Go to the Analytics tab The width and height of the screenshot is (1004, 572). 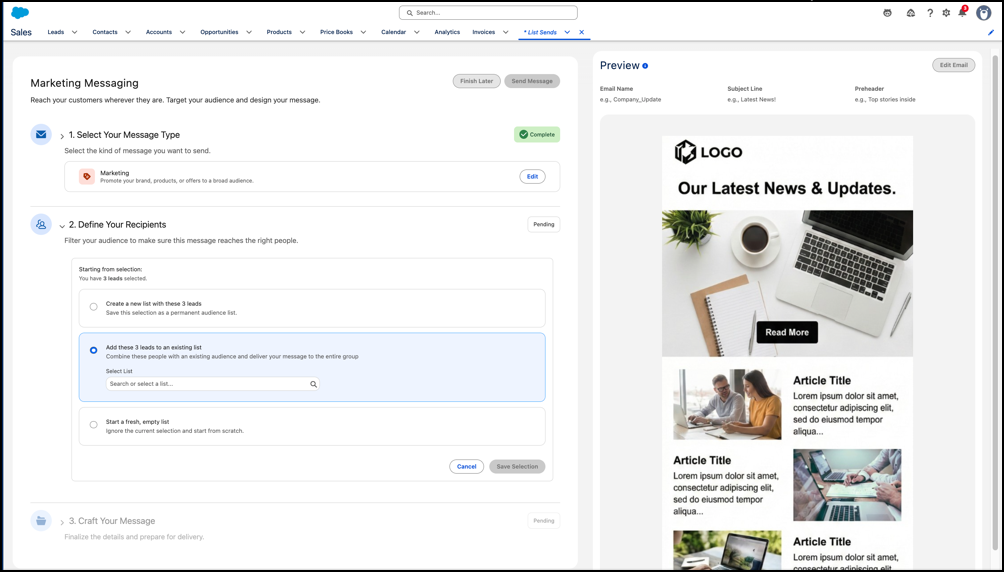pos(447,32)
